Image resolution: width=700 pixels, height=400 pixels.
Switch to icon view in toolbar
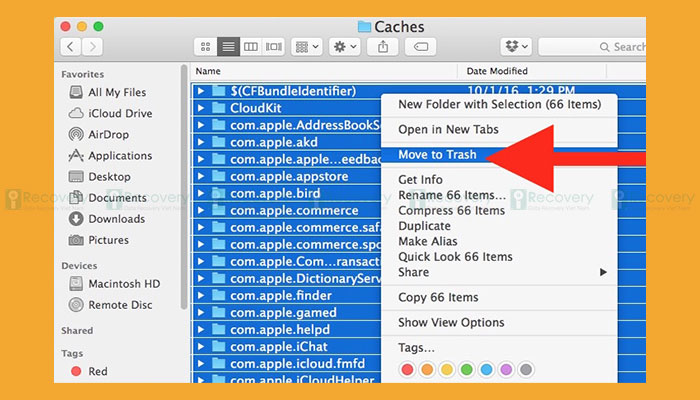206,47
